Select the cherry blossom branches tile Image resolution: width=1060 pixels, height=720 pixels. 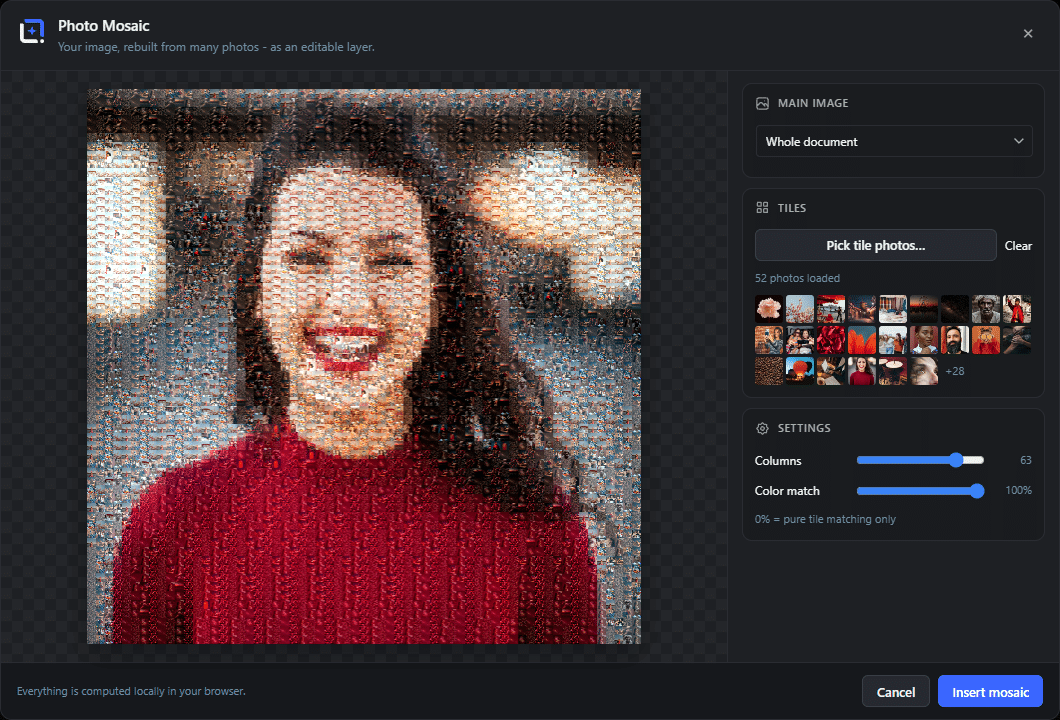pos(800,309)
